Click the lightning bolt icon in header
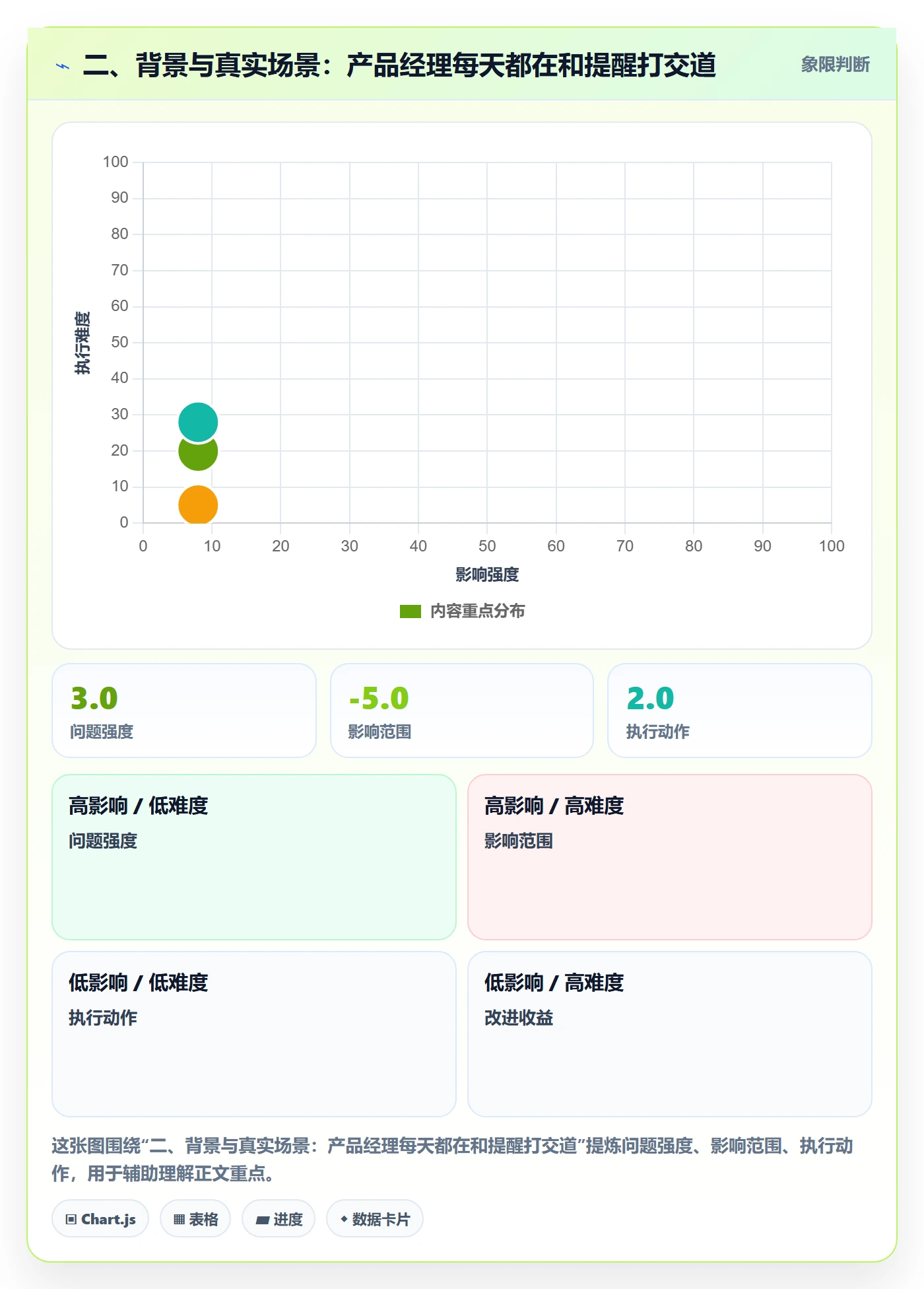This screenshot has width=924, height=1289. pos(63,66)
